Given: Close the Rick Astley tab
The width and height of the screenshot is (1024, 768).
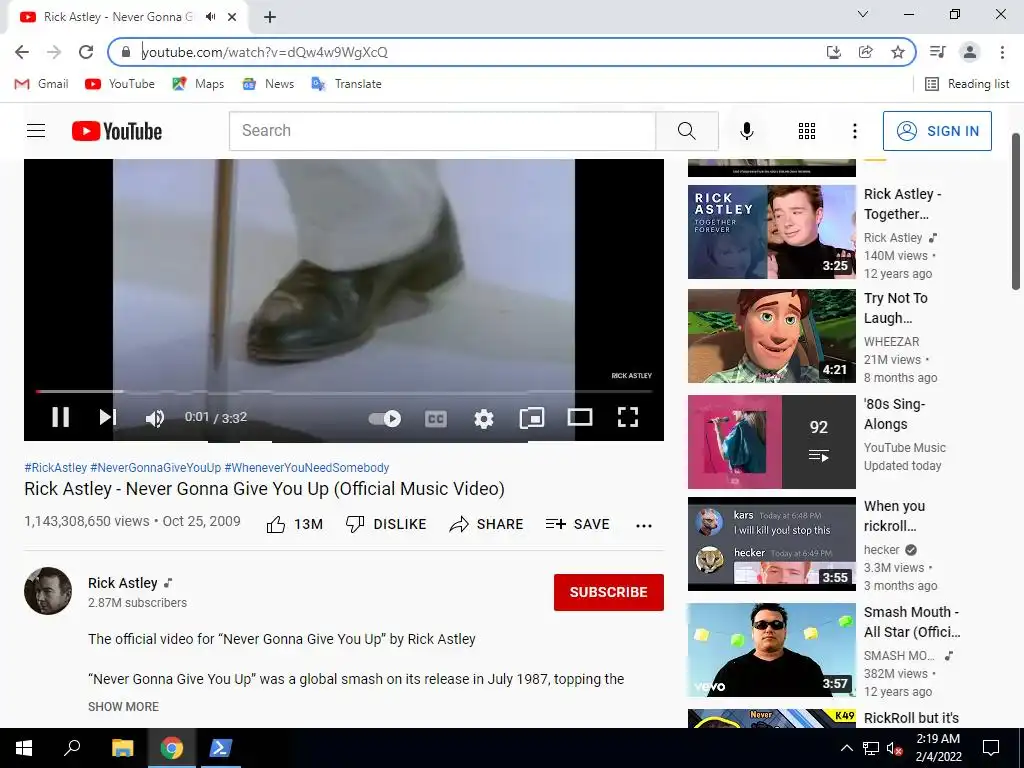Looking at the screenshot, I should (x=232, y=17).
